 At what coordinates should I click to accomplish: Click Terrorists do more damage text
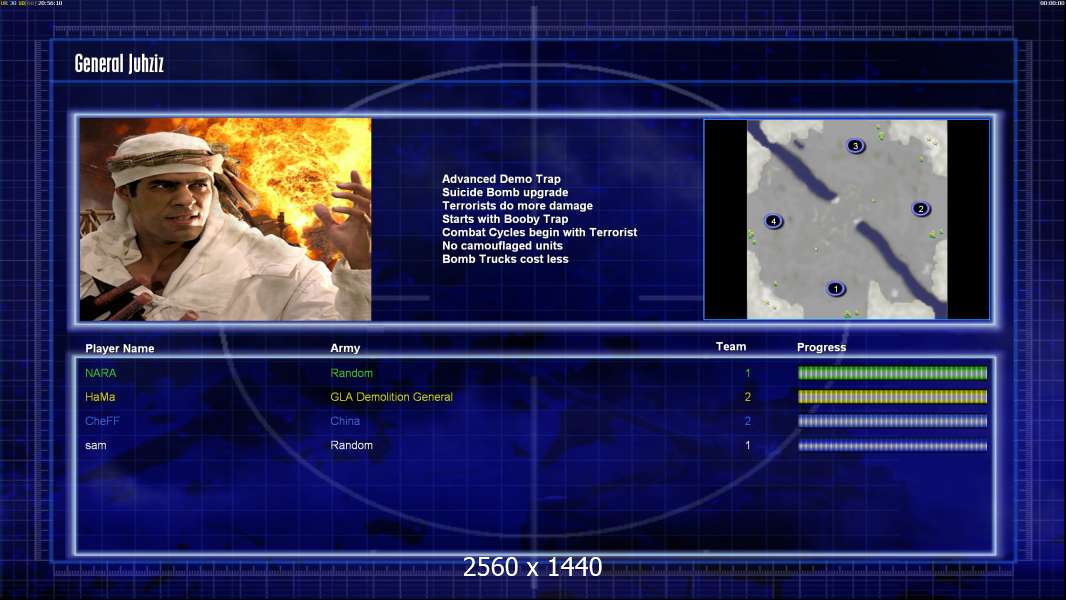click(x=517, y=206)
